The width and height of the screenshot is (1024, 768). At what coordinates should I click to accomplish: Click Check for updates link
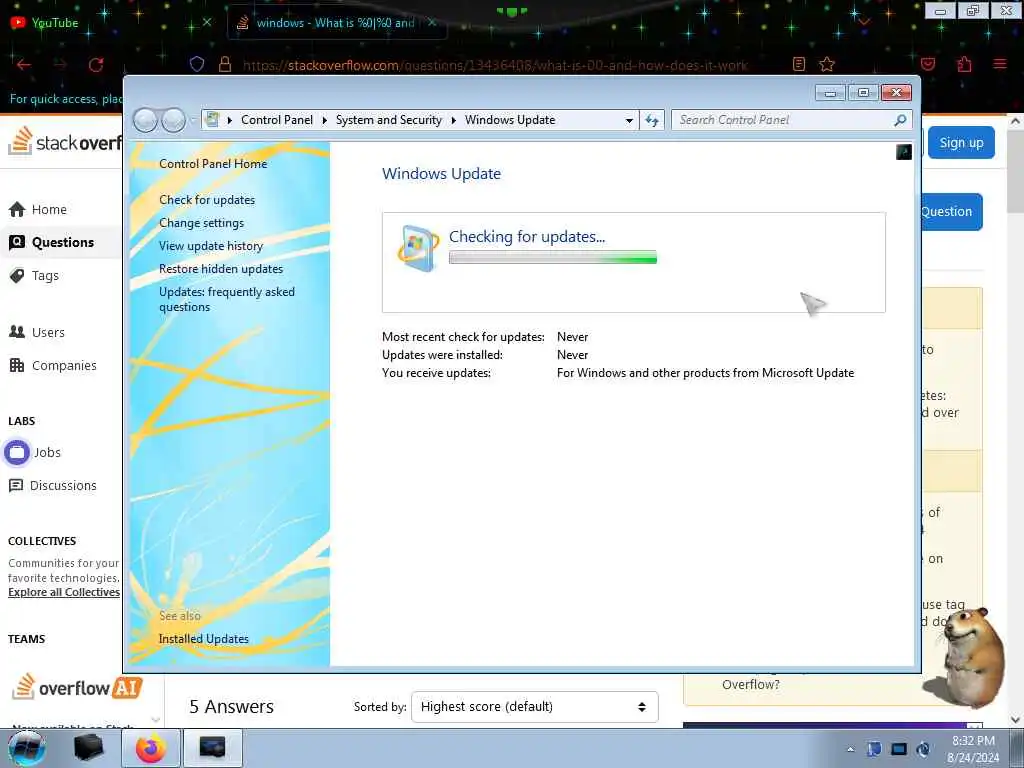pos(207,200)
